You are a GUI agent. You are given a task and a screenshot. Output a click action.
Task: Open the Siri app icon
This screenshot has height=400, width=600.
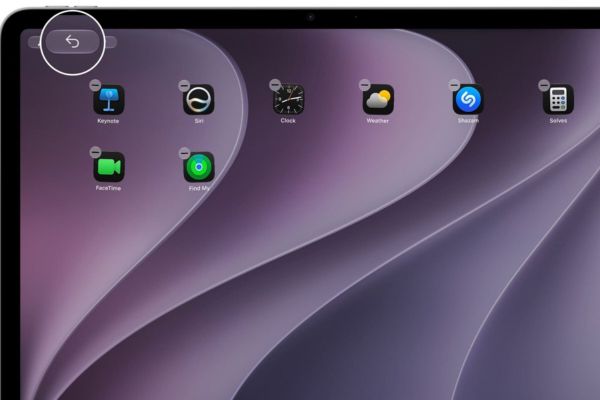[199, 100]
